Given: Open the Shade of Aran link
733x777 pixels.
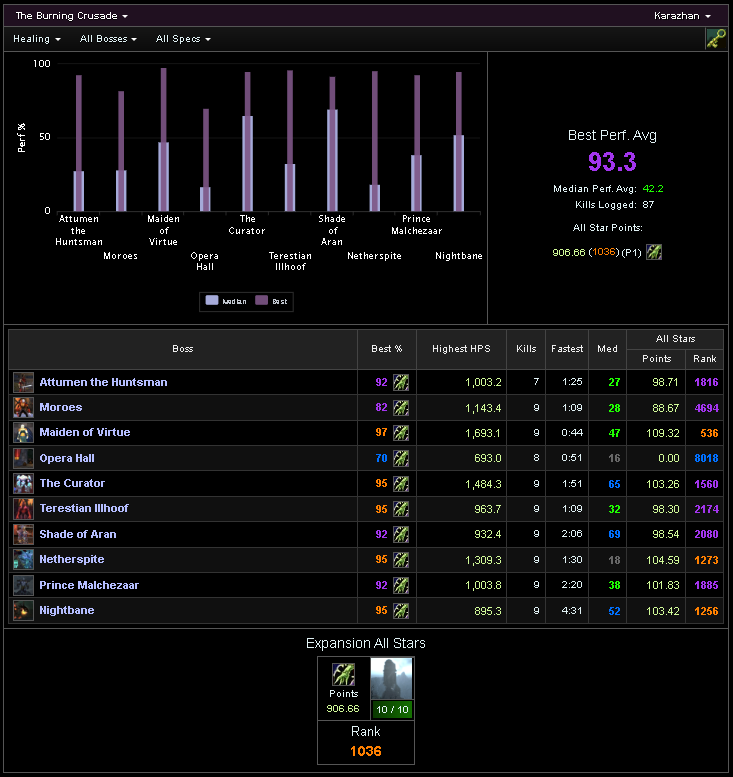Looking at the screenshot, I should [x=78, y=534].
